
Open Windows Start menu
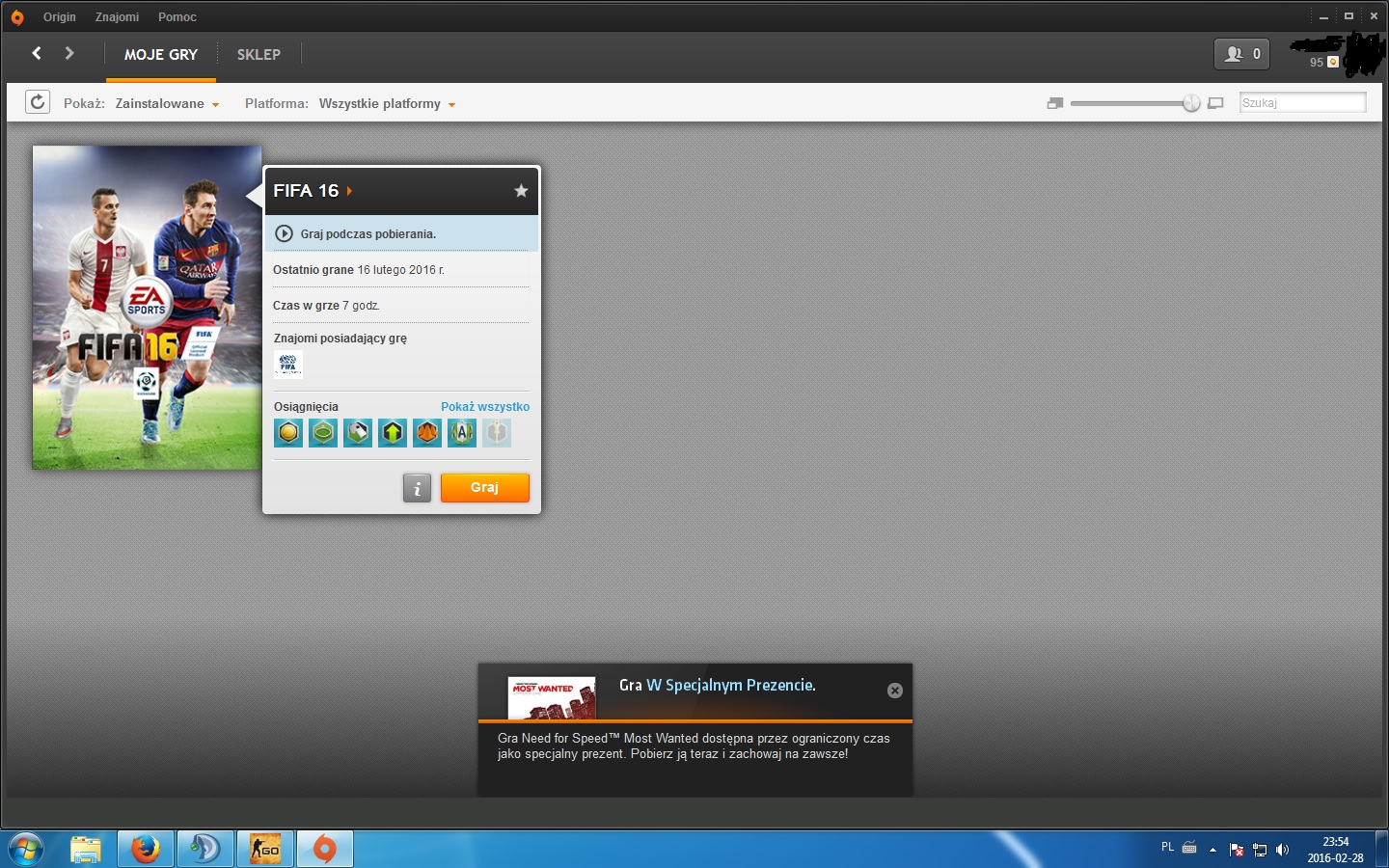pyautogui.click(x=26, y=849)
